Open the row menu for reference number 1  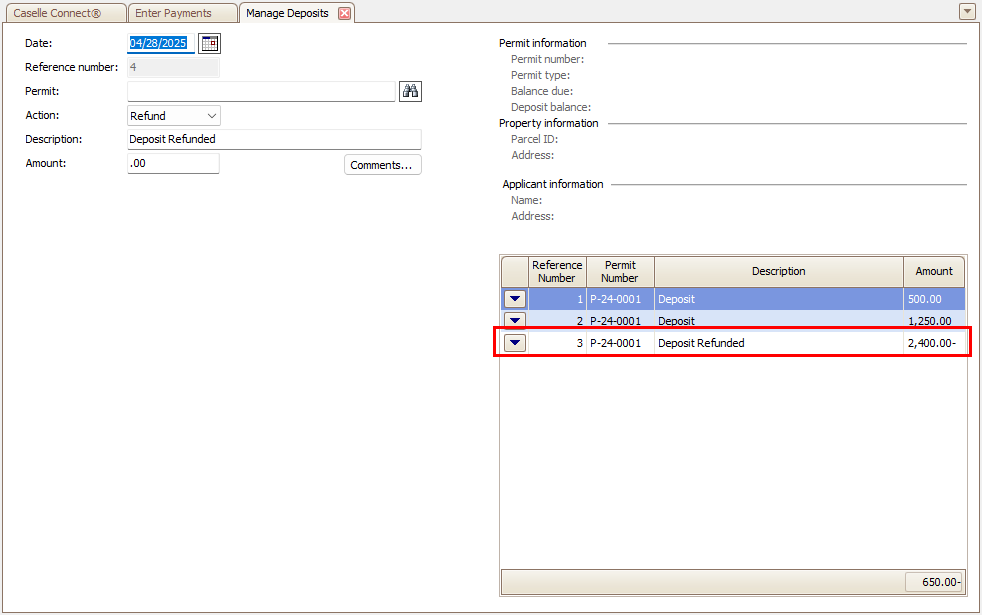515,299
